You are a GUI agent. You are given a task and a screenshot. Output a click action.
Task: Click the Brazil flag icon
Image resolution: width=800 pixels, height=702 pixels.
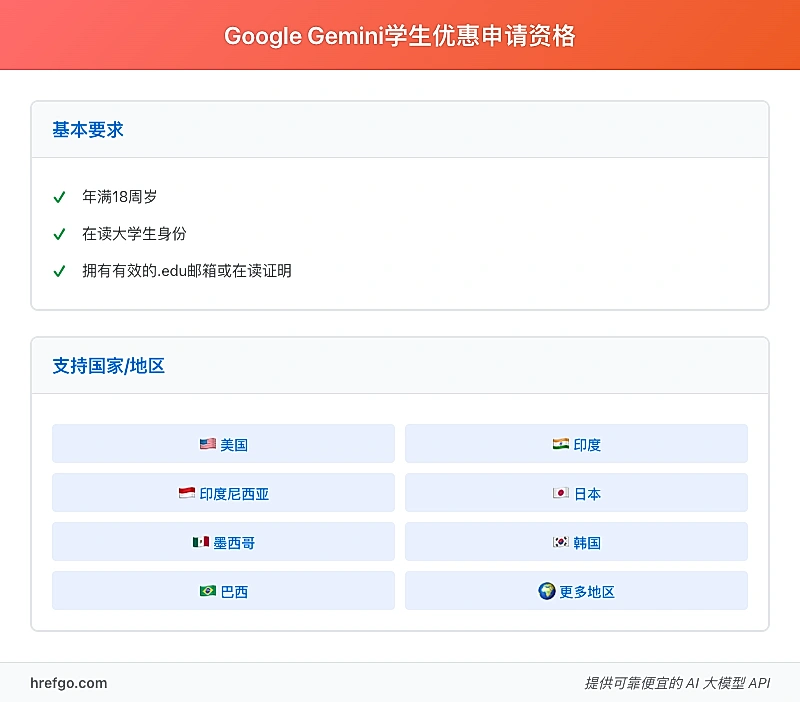coord(208,591)
